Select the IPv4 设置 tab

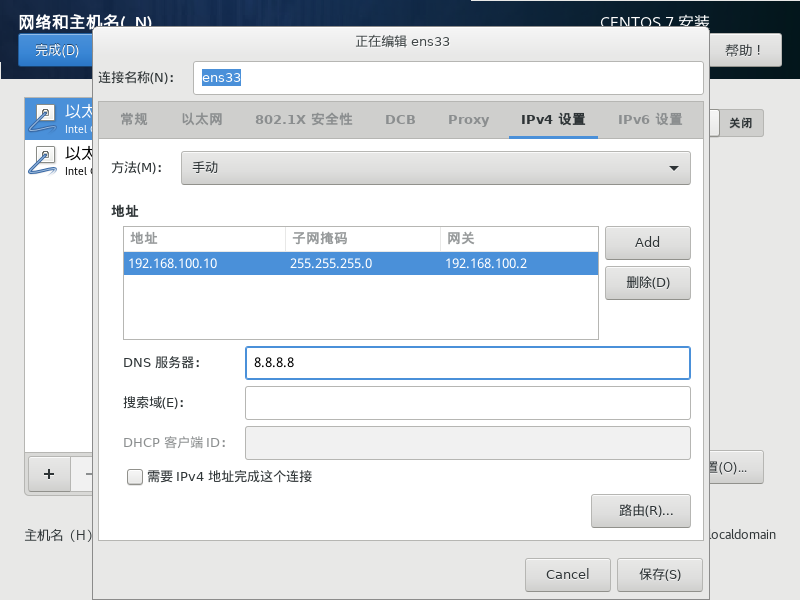tap(553, 119)
